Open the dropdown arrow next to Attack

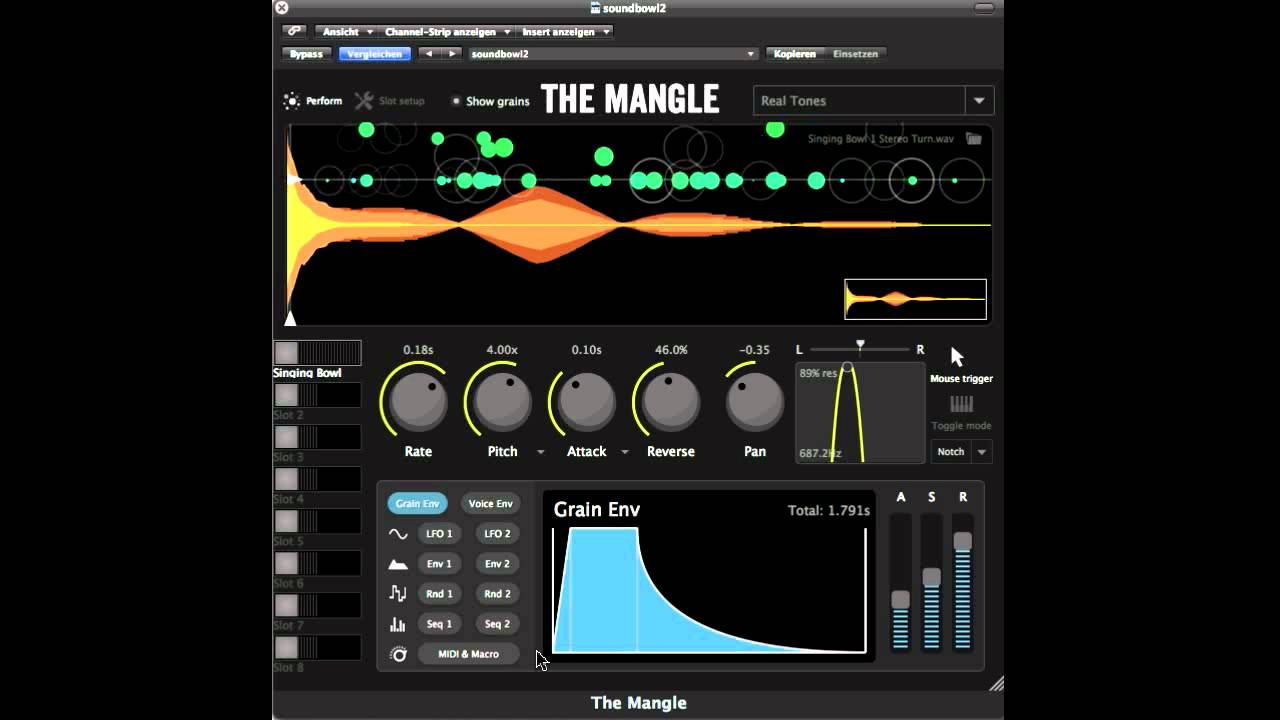625,452
